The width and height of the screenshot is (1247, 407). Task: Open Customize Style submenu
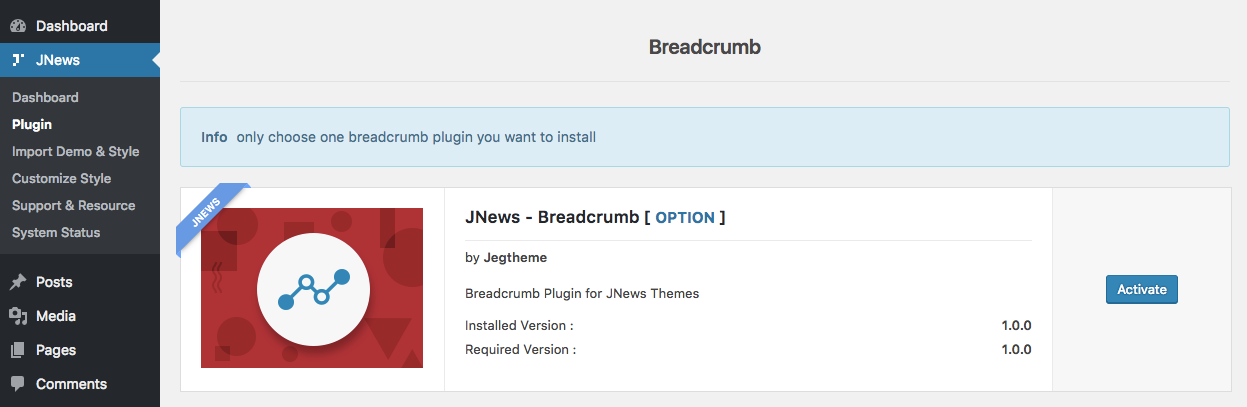[61, 179]
